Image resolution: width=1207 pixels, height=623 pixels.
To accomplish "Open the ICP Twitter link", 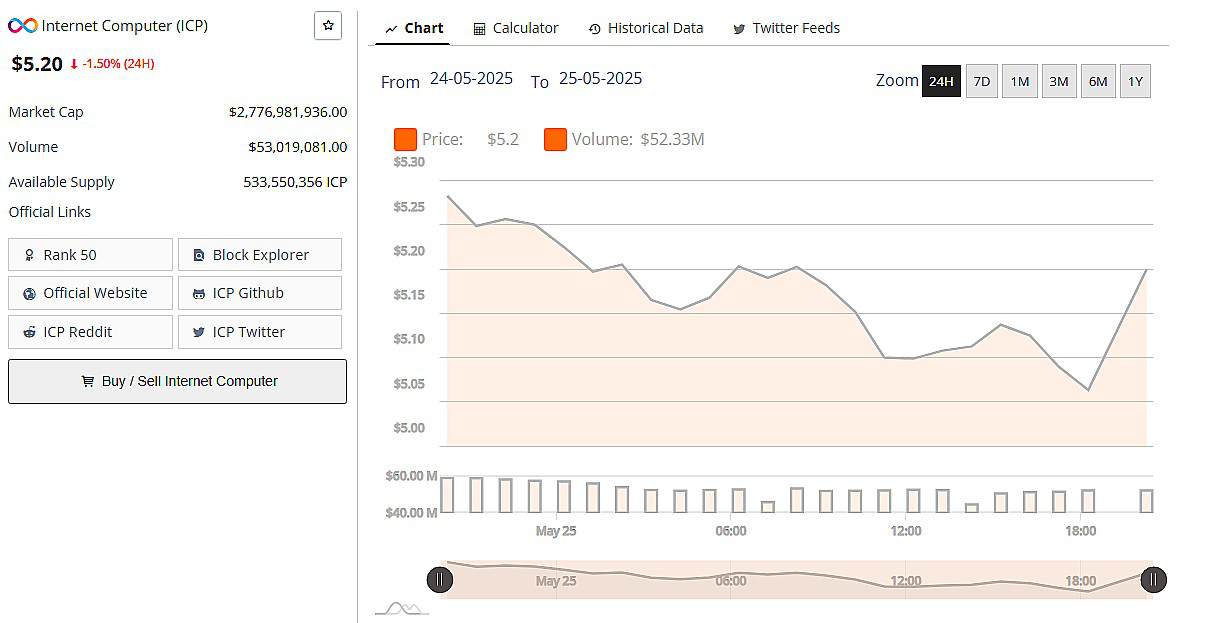I will pos(260,332).
